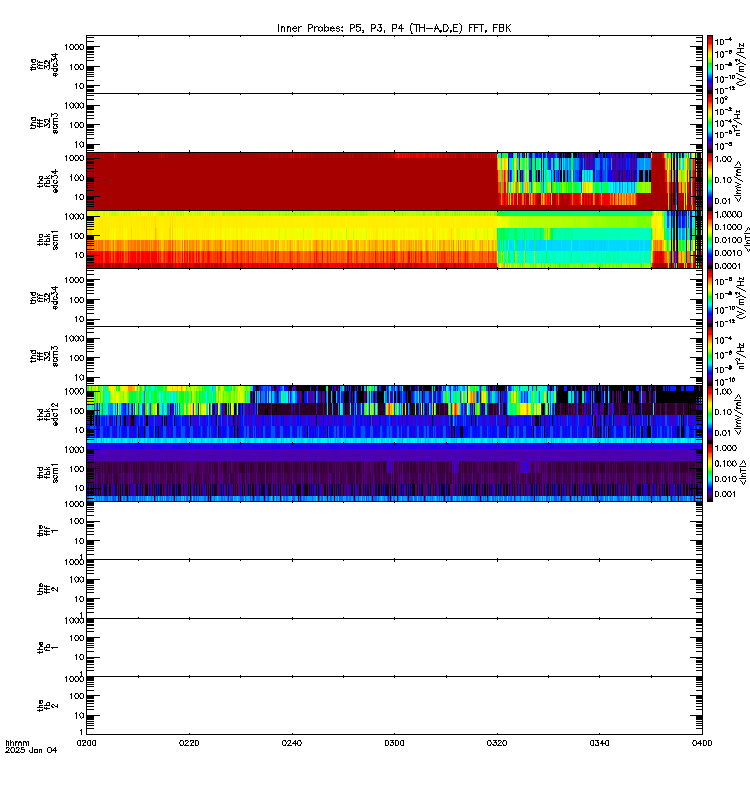Click the '<|nT|>' unit label beside thd fbk scm1
This screenshot has width=750, height=800.
pos(743,472)
